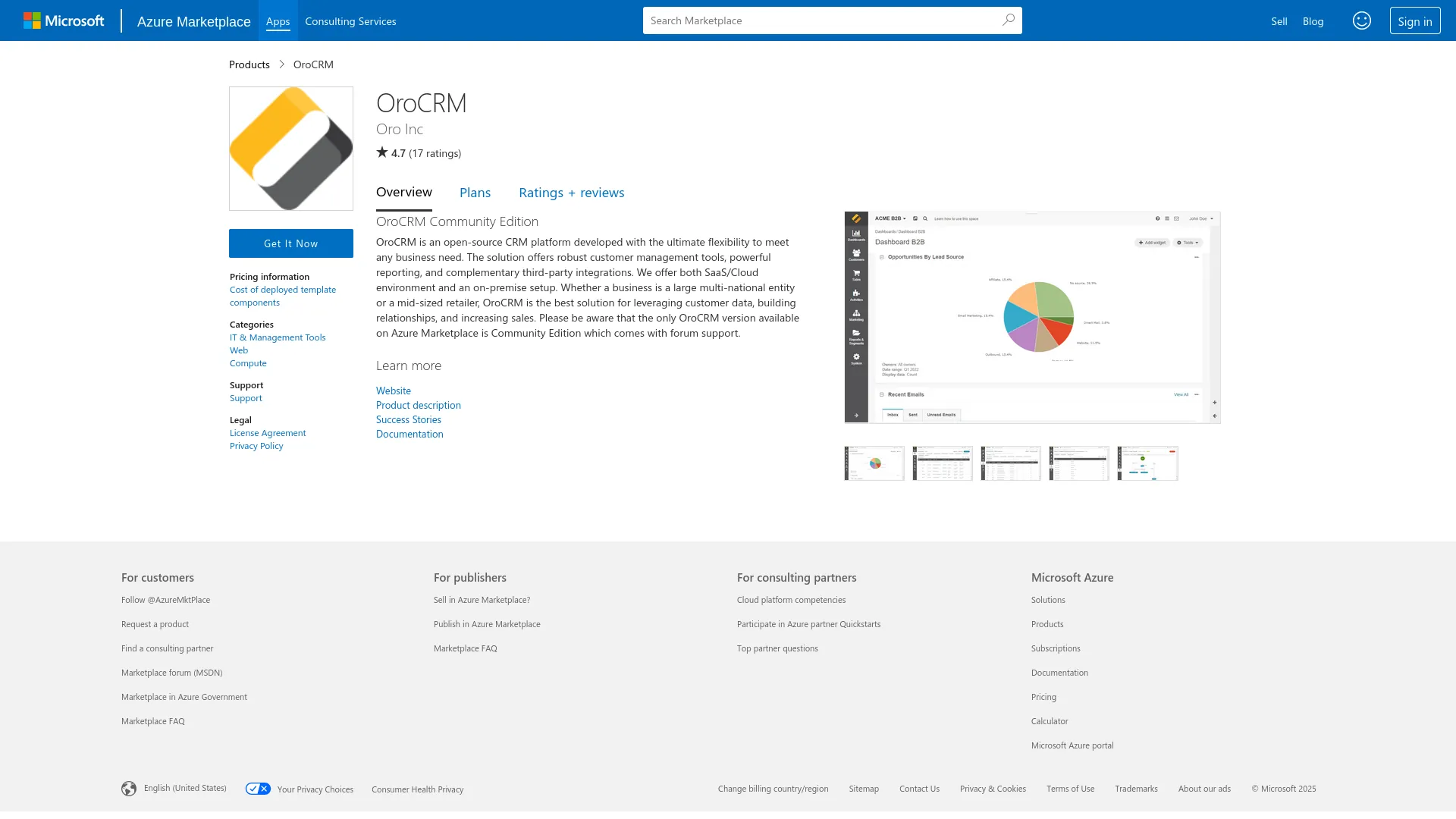Select the first thumbnail with pie chart
The image size is (1456, 819).
coord(874,463)
